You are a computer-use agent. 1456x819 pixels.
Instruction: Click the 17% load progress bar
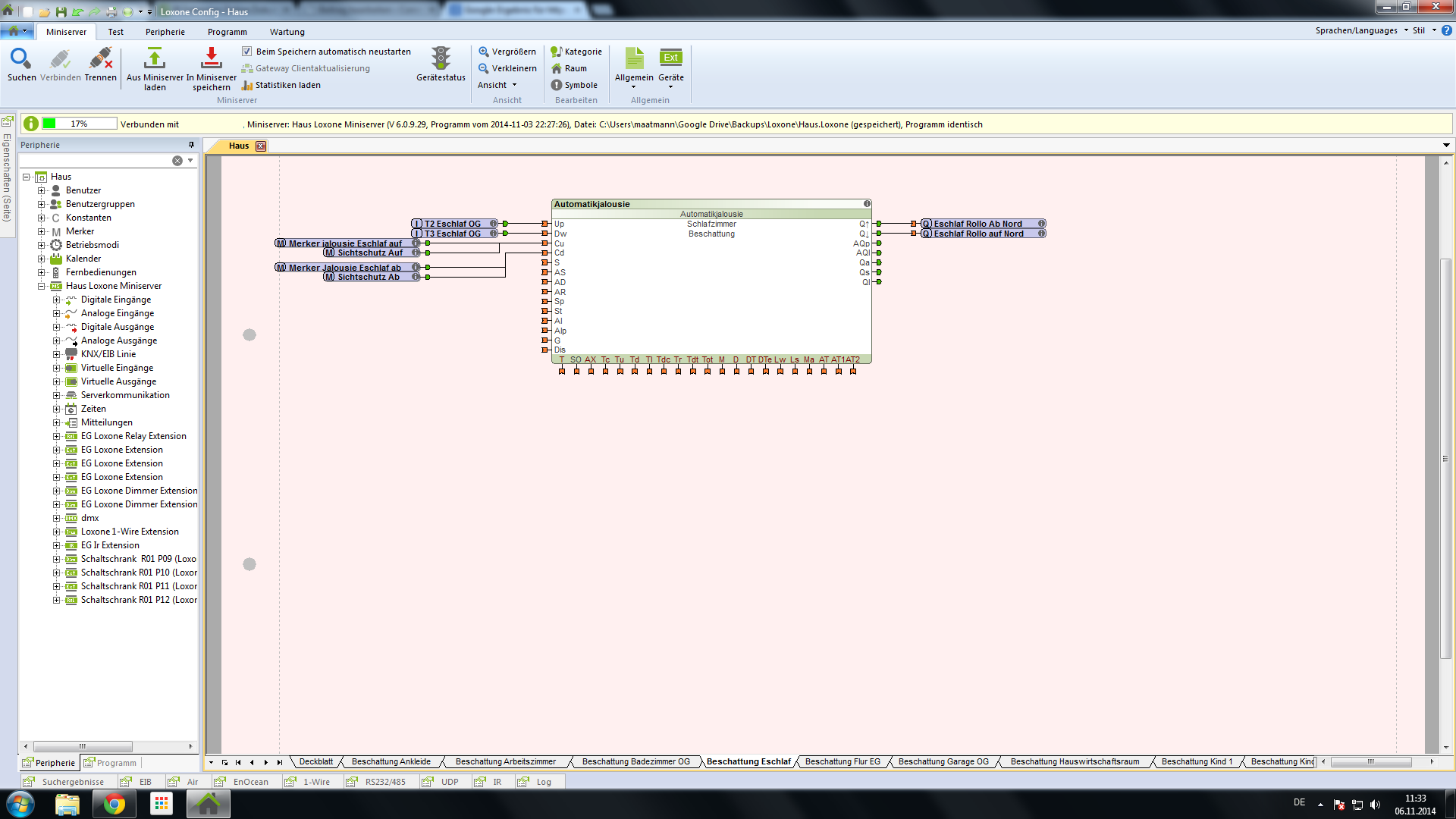[x=80, y=124]
